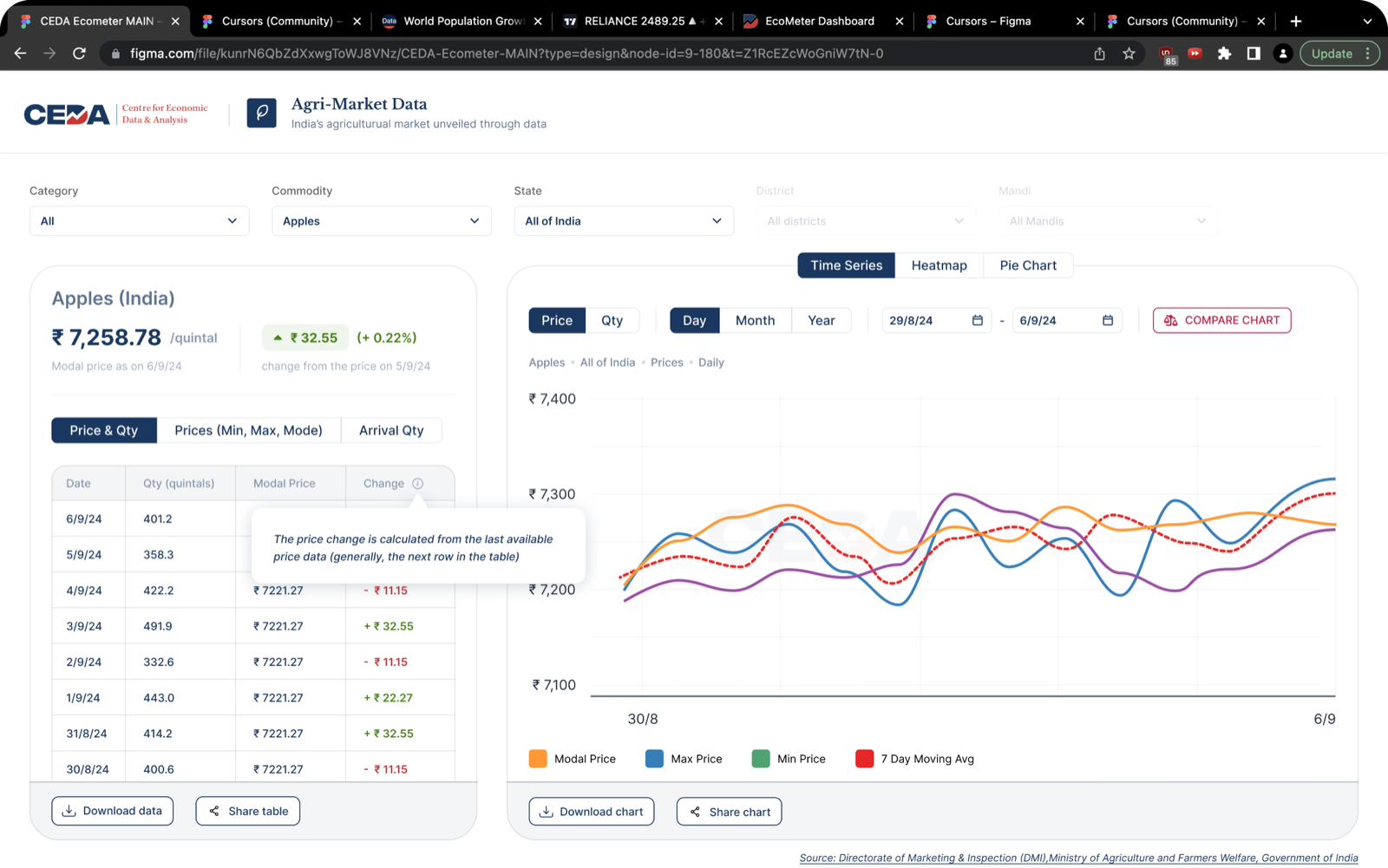
Task: View site information lock icon
Action: pos(115,54)
